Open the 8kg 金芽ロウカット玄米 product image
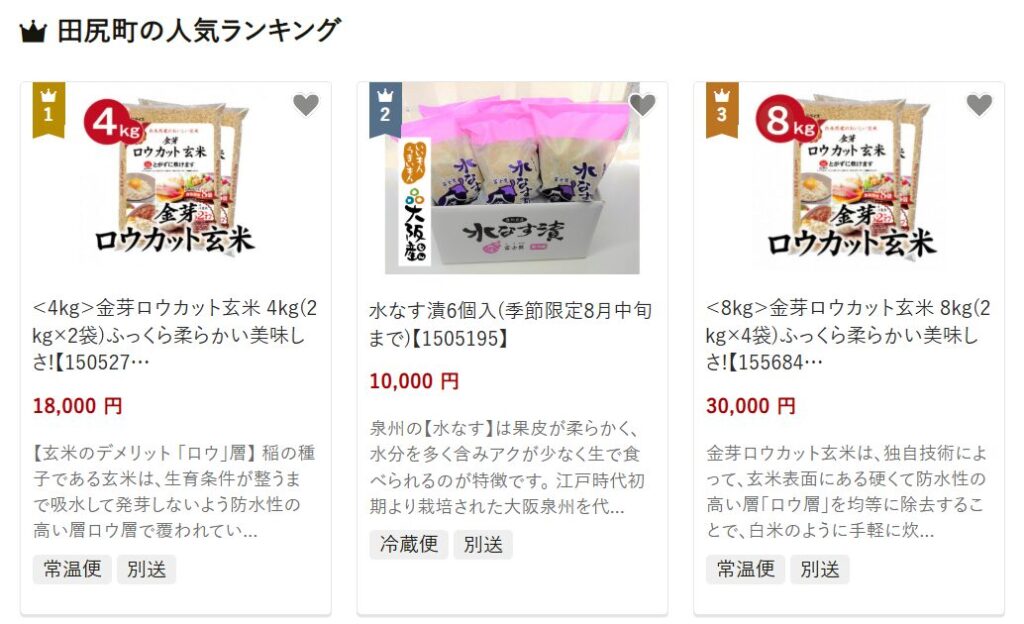 point(849,178)
